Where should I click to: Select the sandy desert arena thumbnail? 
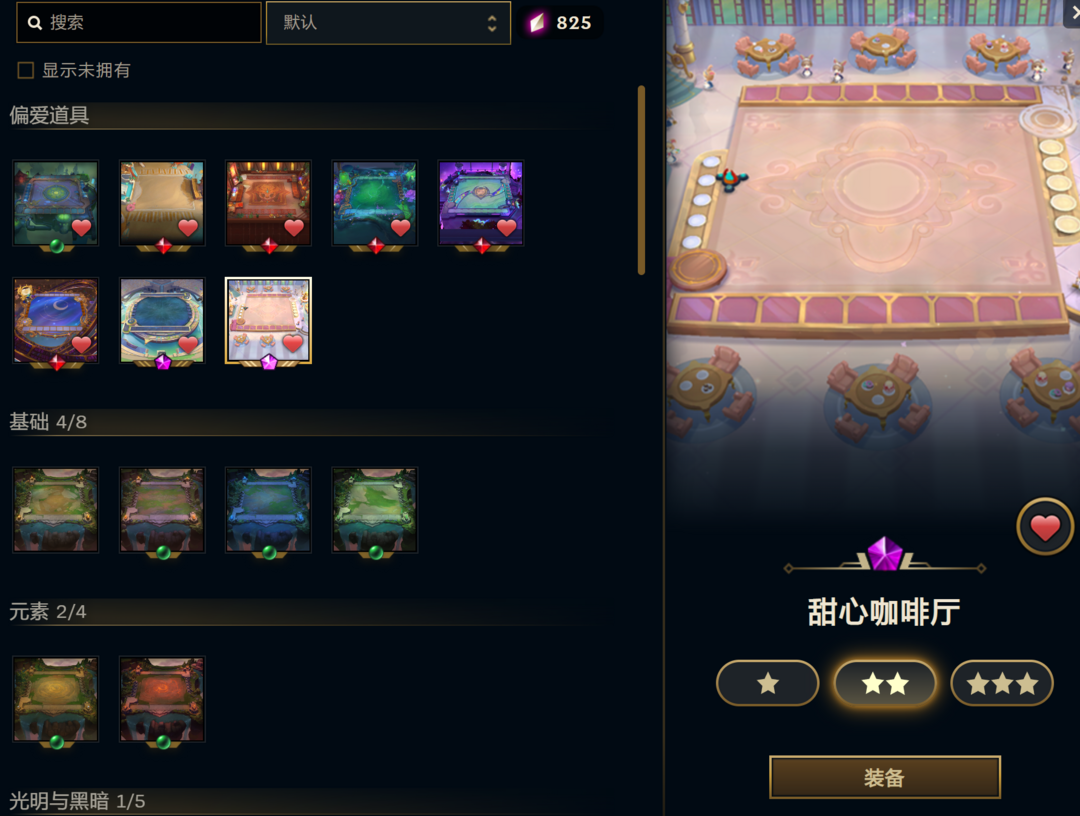(162, 203)
